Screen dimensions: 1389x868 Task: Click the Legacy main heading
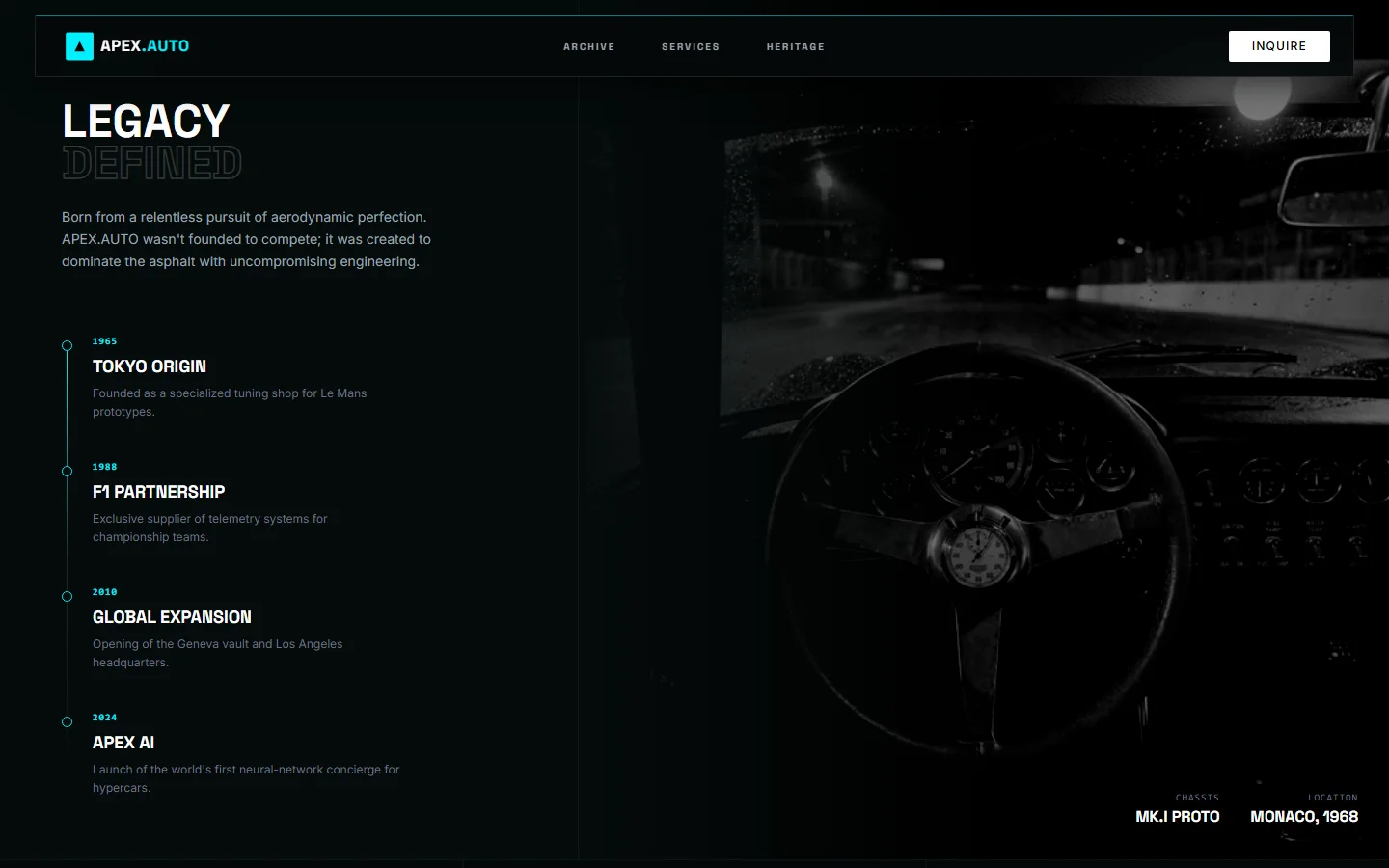tap(146, 122)
